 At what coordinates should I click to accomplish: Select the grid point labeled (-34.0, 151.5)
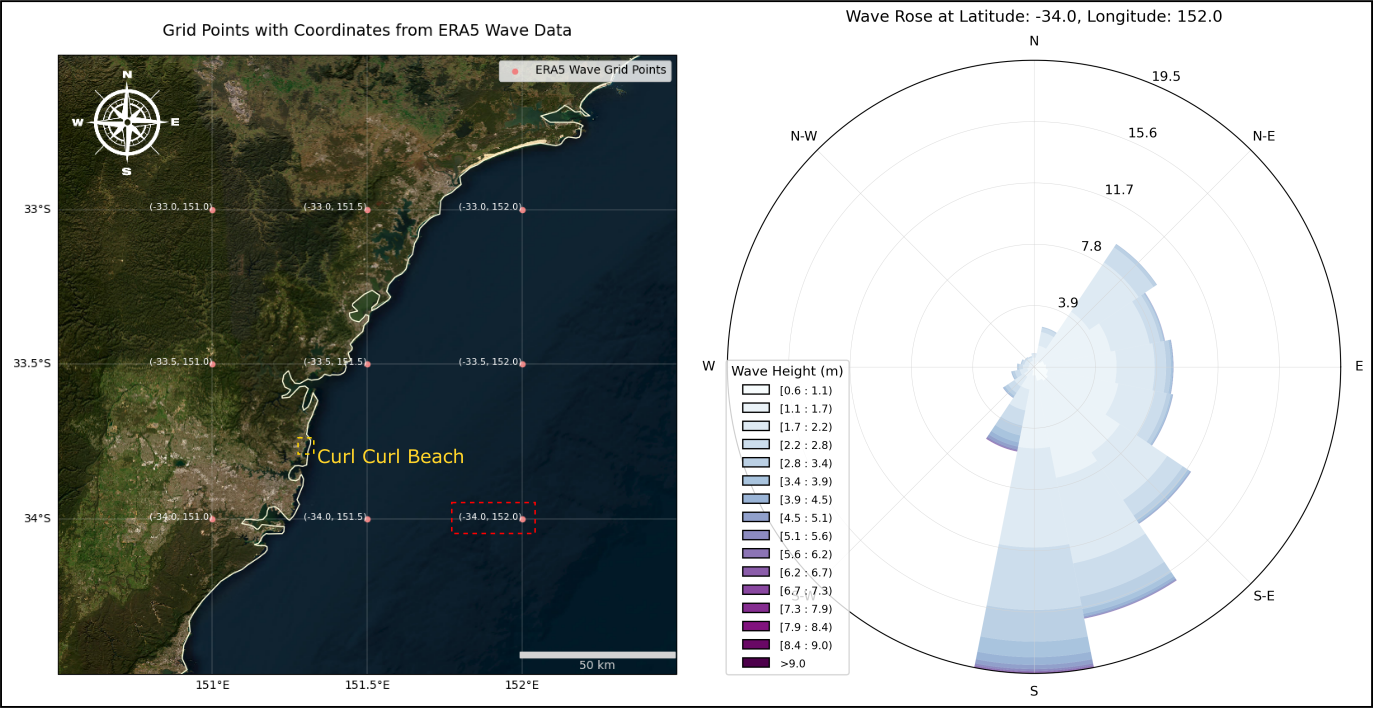pos(367,518)
